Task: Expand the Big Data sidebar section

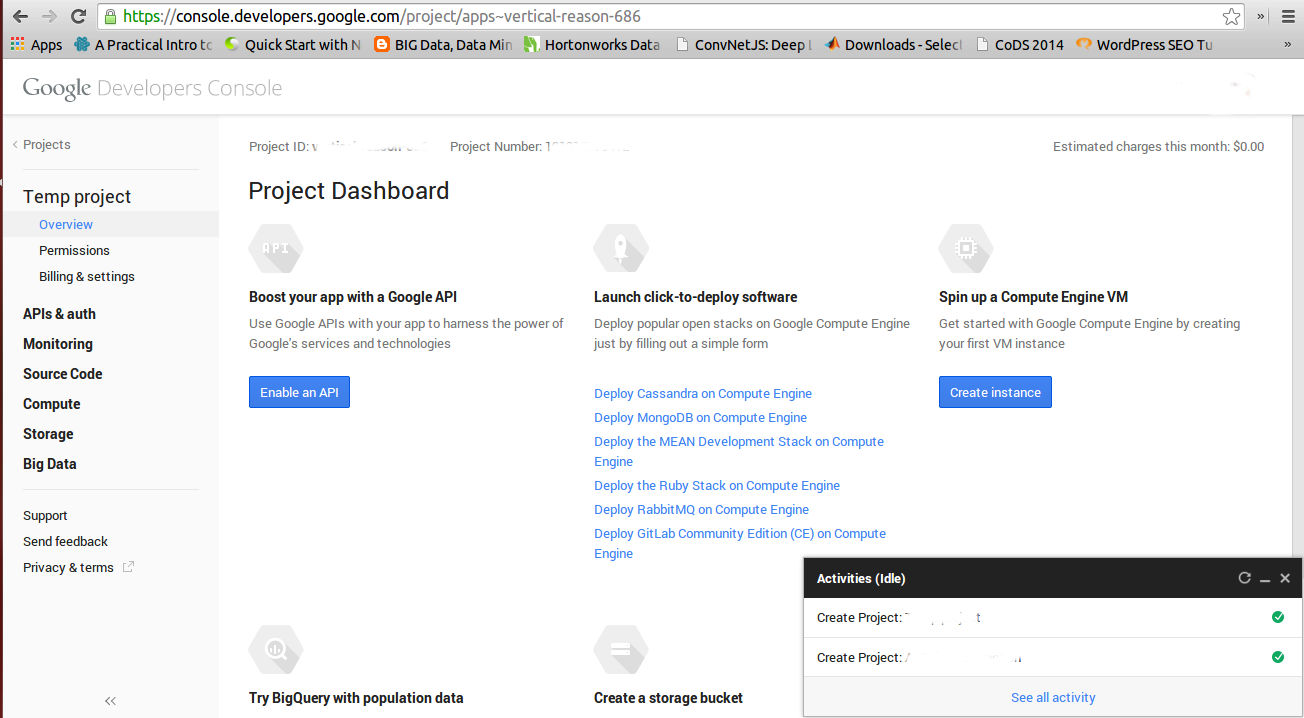Action: point(50,464)
